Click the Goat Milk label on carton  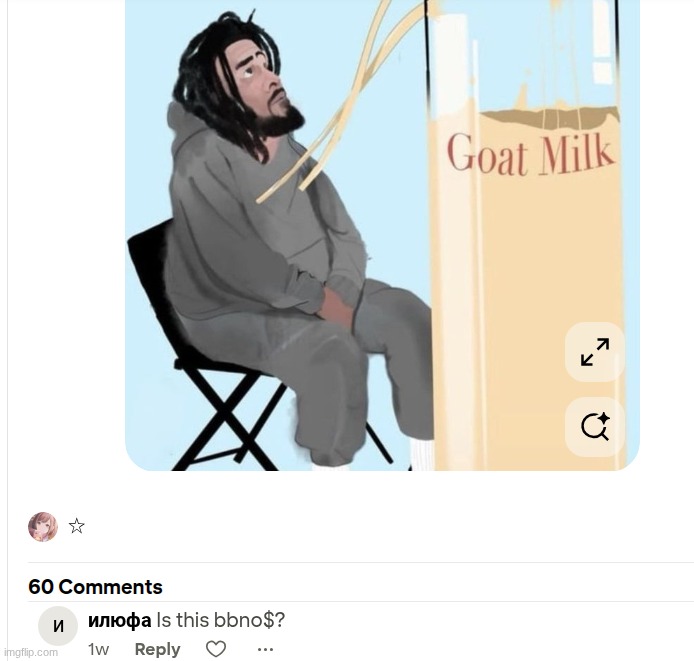(x=530, y=153)
